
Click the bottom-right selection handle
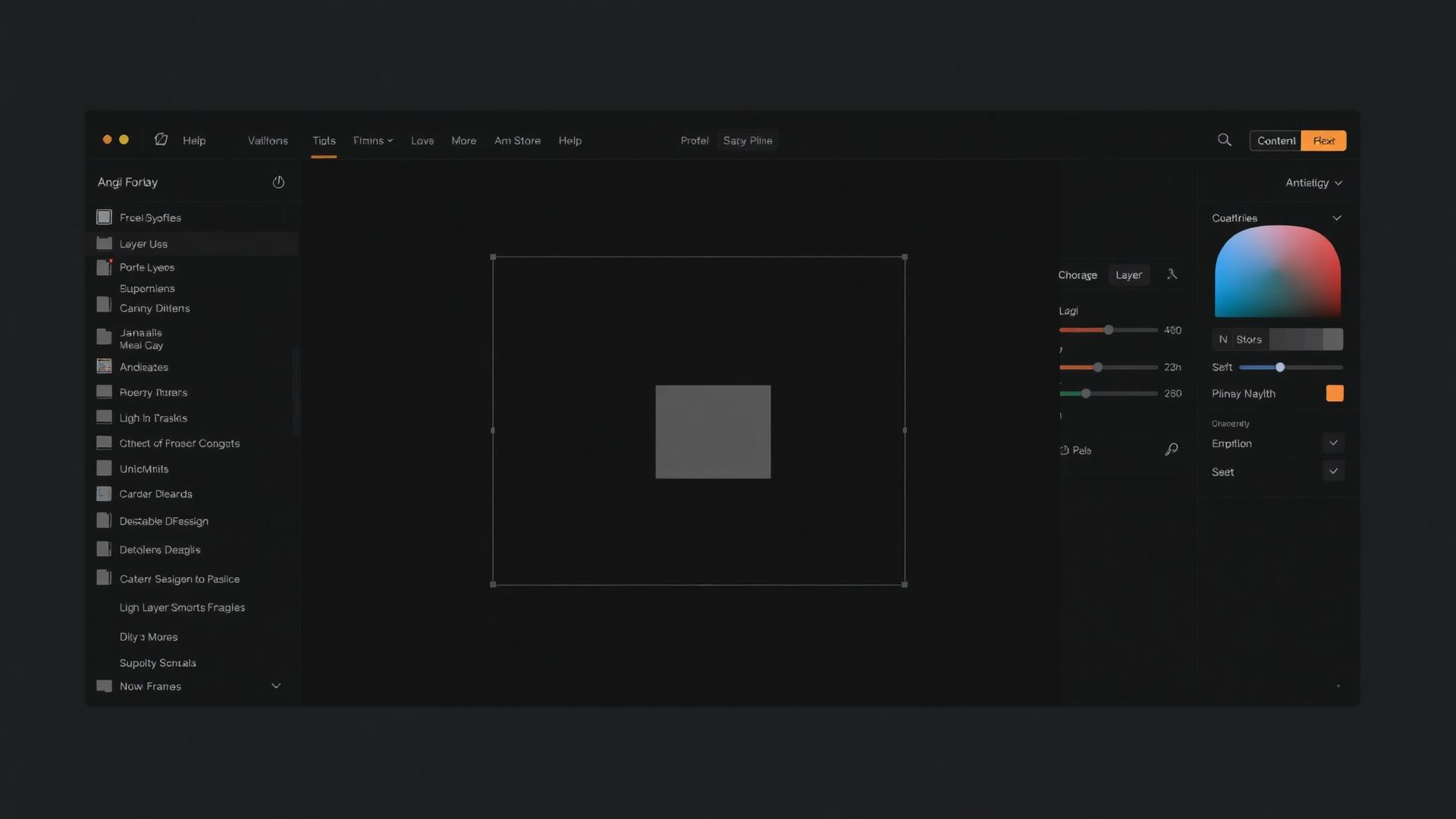[x=904, y=585]
